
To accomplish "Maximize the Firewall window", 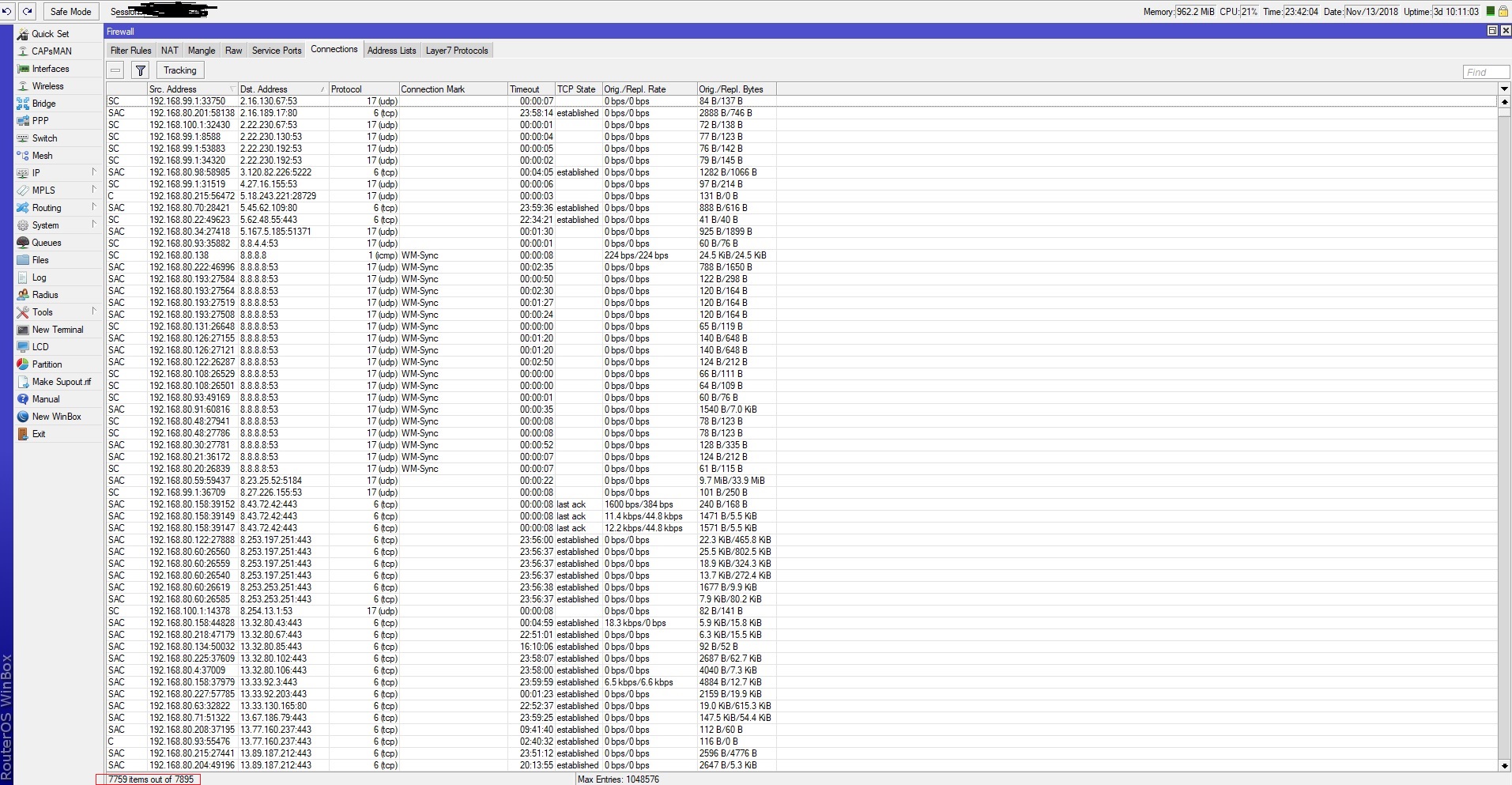I will 1492,31.
